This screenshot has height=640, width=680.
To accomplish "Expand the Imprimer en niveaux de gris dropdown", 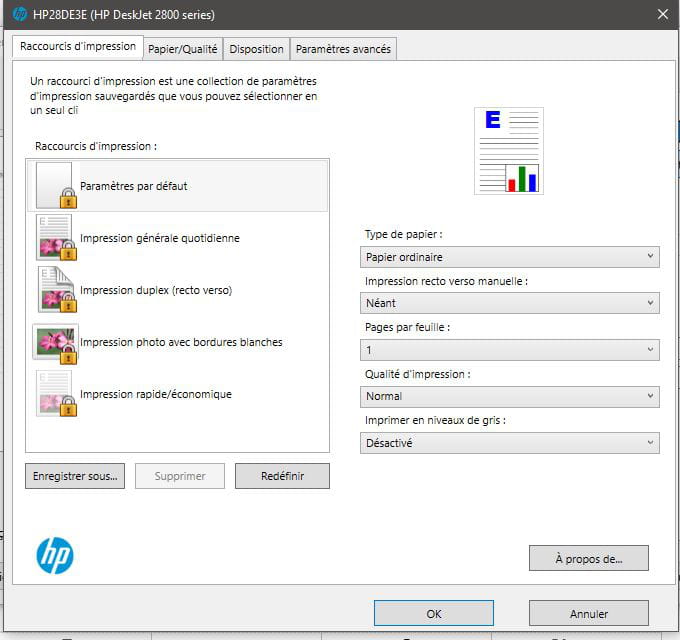I will (x=510, y=443).
